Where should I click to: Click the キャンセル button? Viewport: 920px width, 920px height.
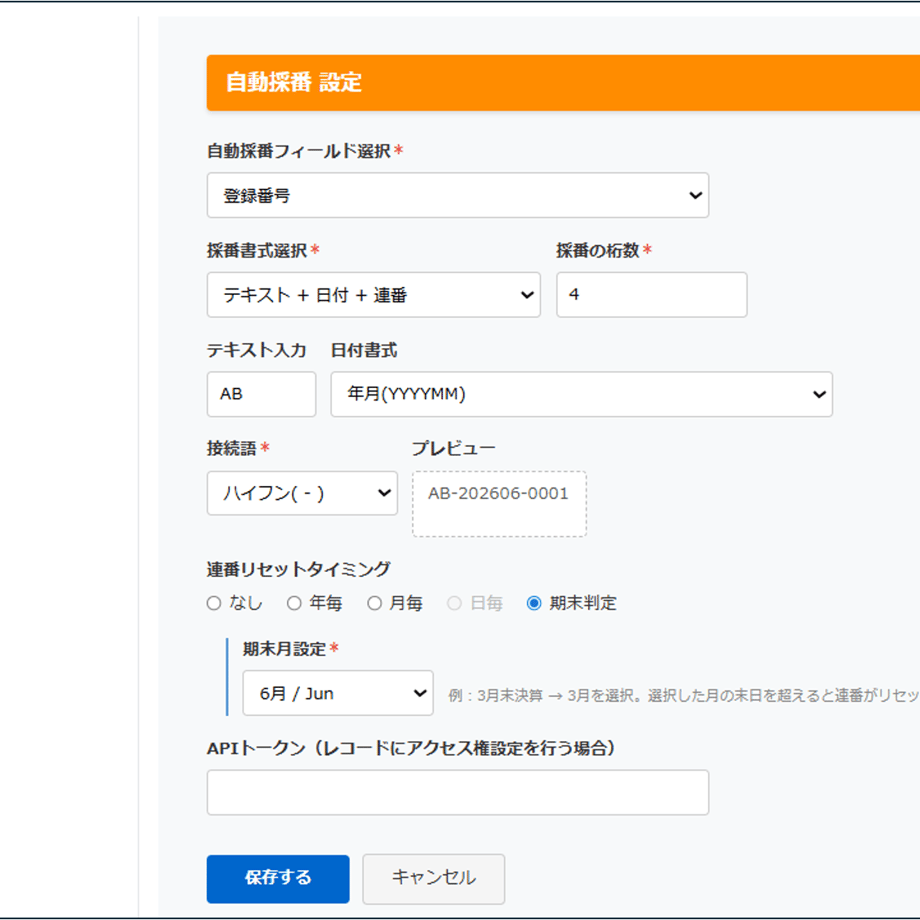(434, 878)
